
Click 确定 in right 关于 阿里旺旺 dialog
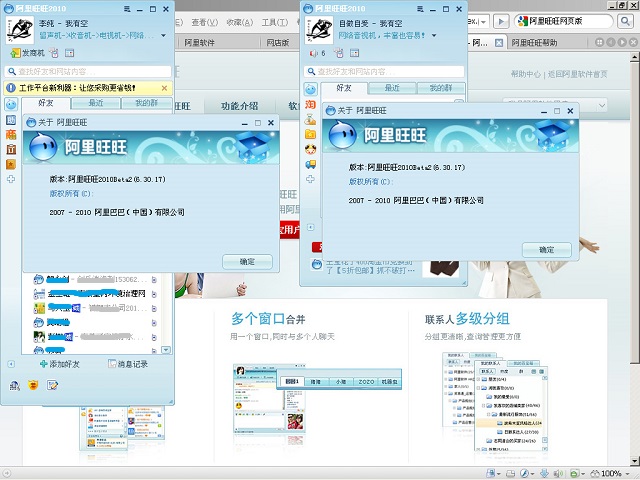(547, 250)
